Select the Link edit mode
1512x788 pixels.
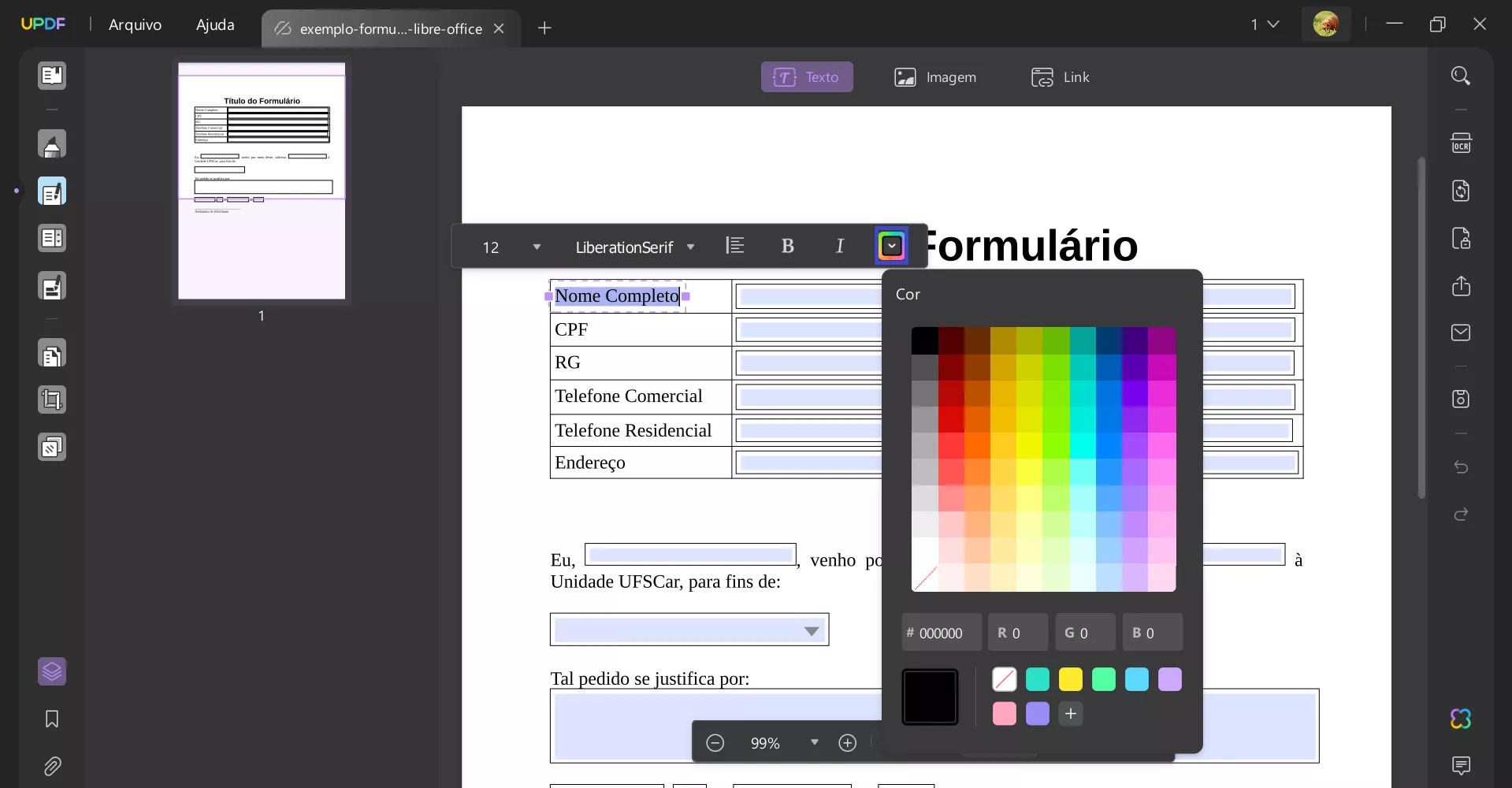(1061, 76)
